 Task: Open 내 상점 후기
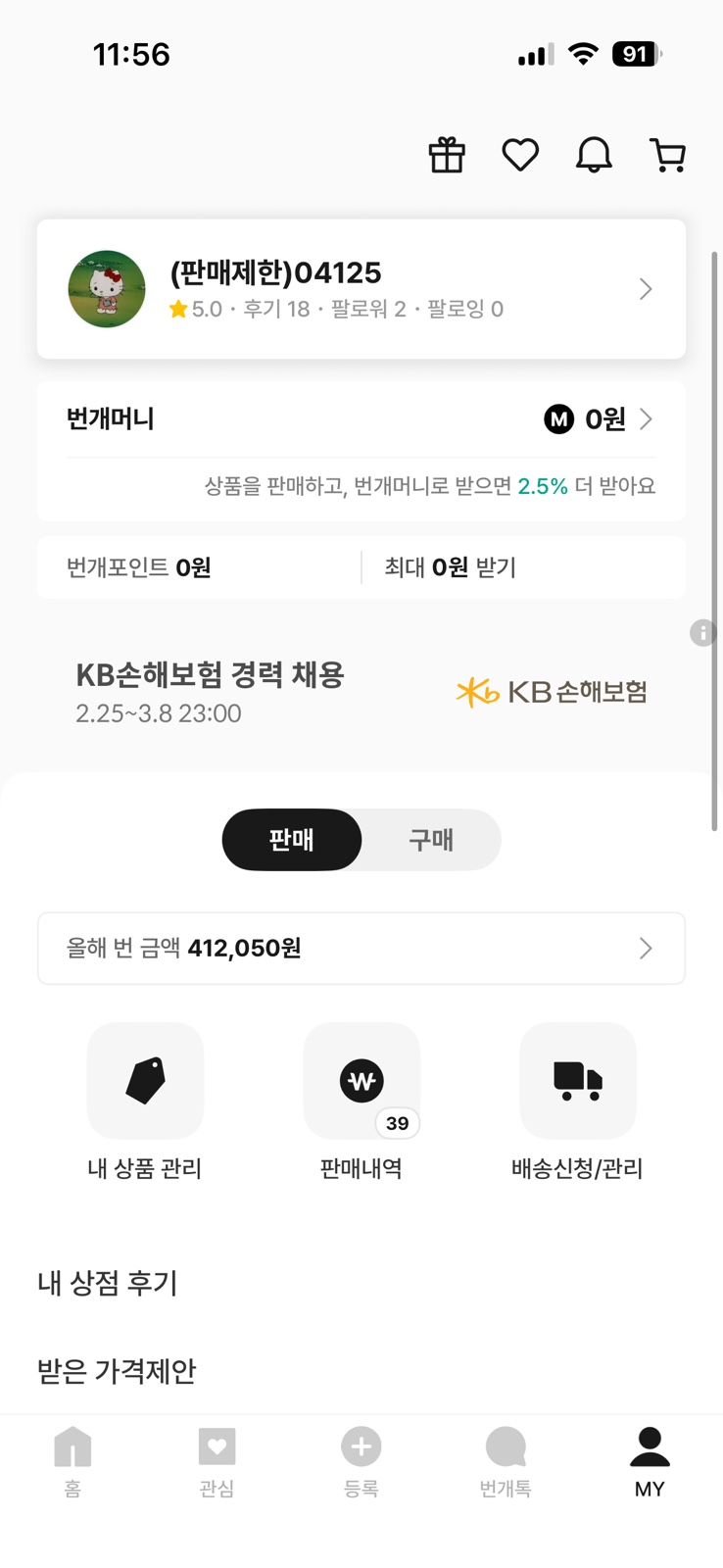pos(108,1283)
